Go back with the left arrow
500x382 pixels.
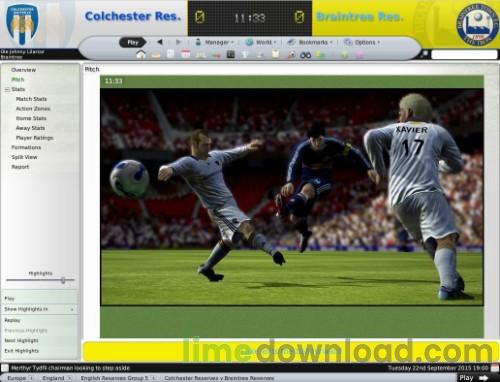coord(160,42)
